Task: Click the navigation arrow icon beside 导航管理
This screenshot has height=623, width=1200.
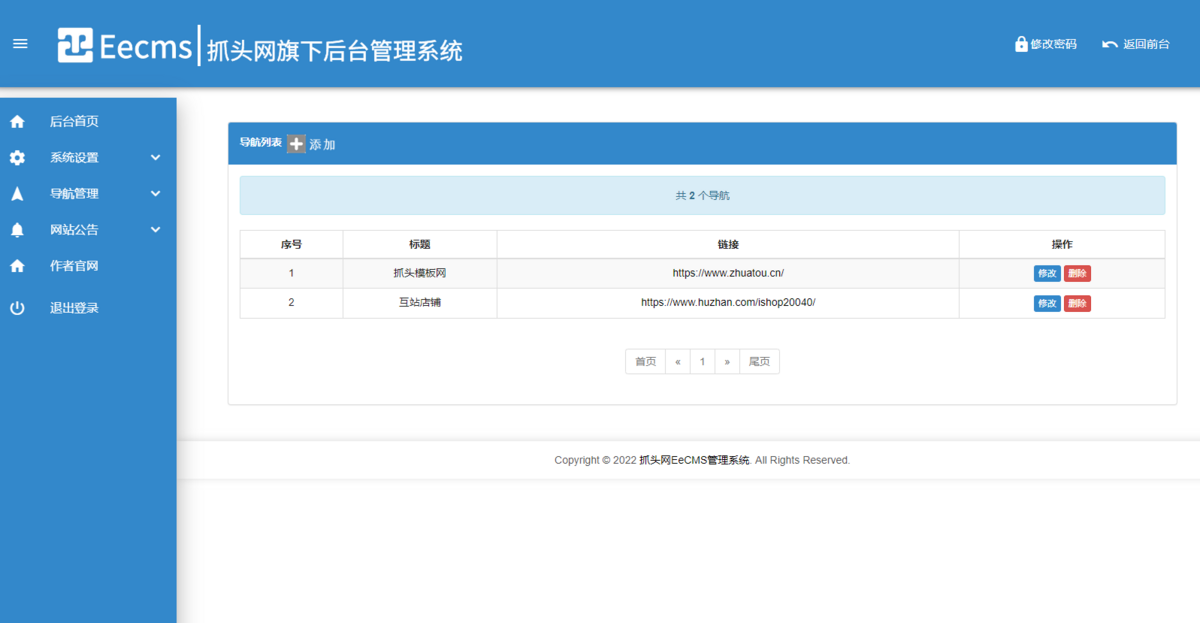Action: [17, 194]
